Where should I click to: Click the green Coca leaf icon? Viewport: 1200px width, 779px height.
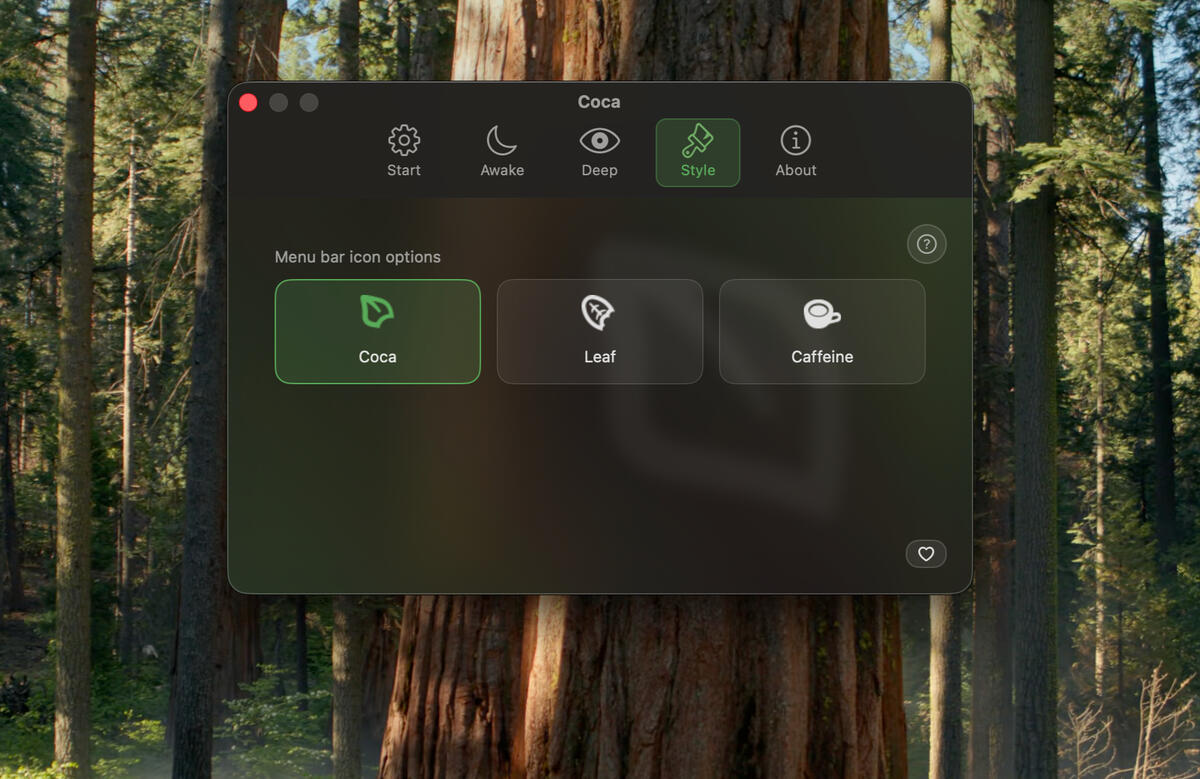[377, 311]
